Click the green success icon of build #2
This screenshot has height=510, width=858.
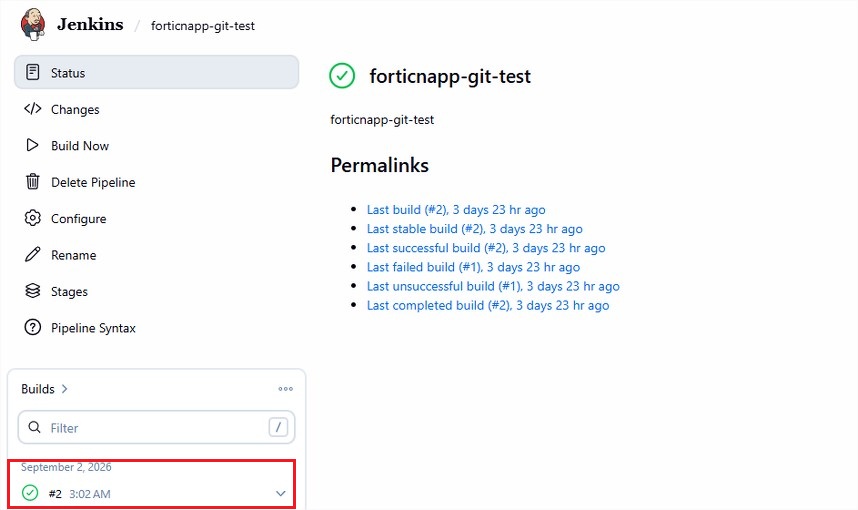tap(30, 493)
